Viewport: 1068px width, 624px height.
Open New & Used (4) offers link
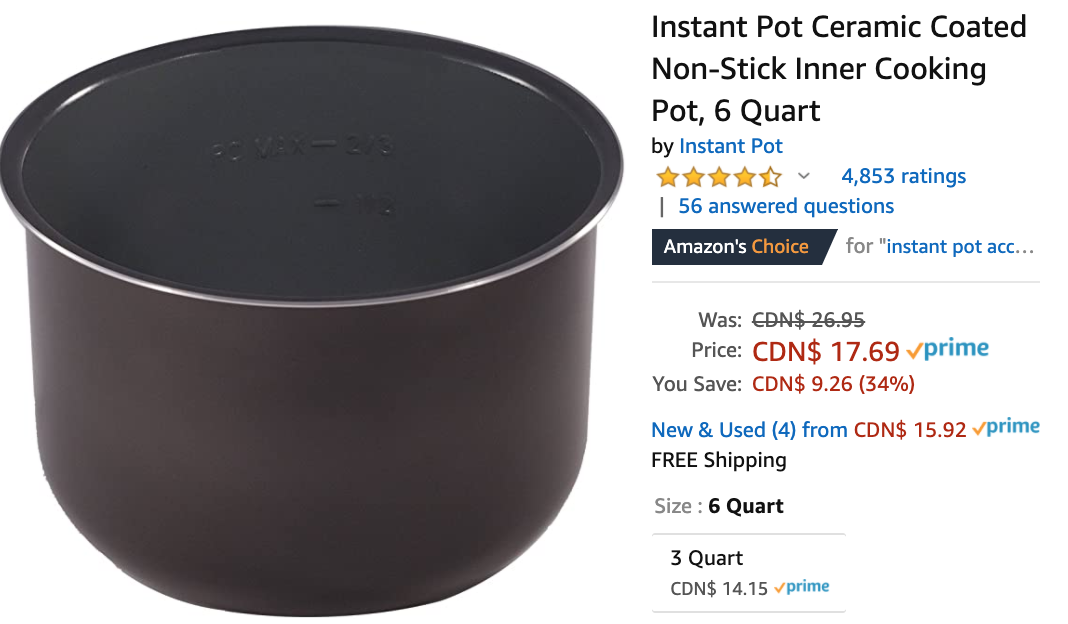[749, 430]
